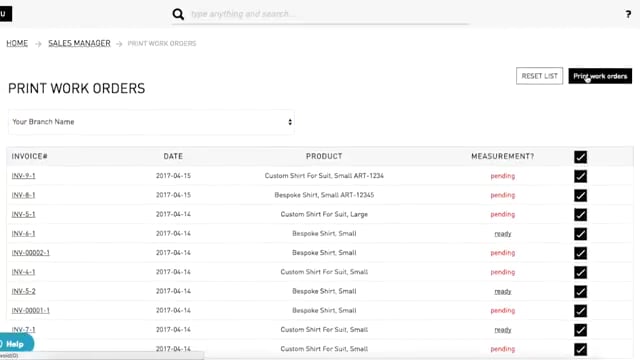The height and width of the screenshot is (360, 640).
Task: Click the Custom Shirt product in INV-4-1 row
Action: click(324, 272)
